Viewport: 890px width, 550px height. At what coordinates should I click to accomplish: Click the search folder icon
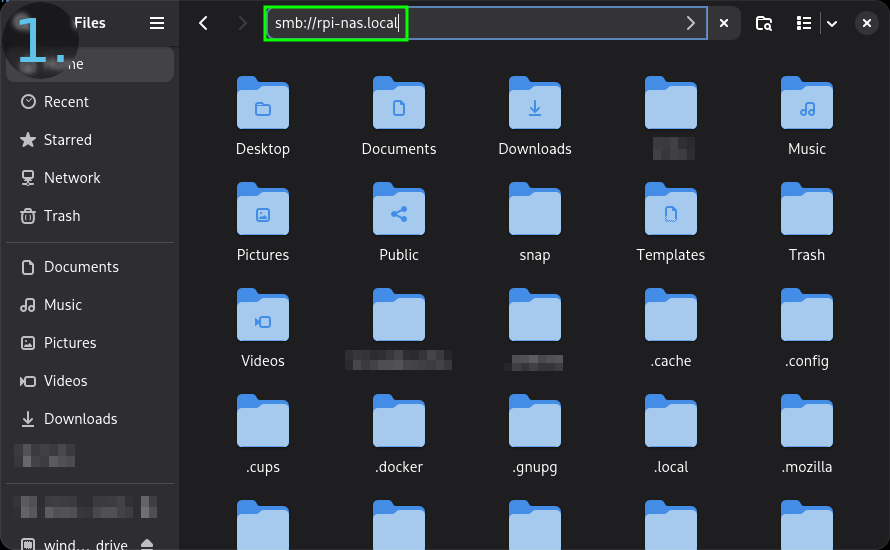point(764,23)
